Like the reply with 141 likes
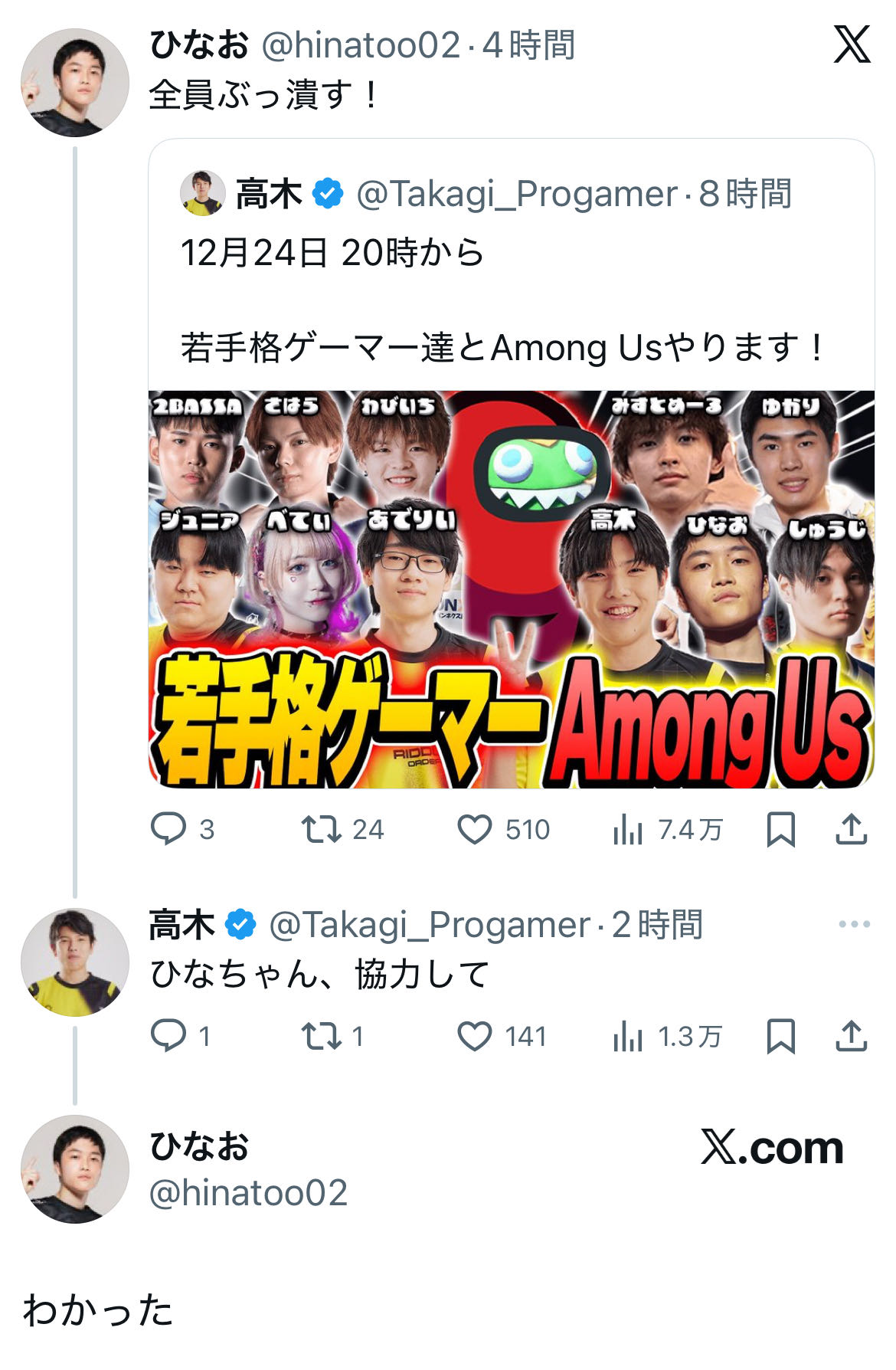 [475, 1036]
